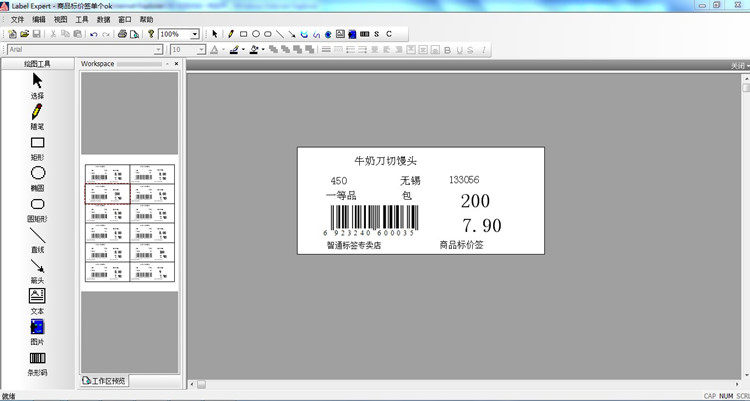Select the pointer tool in top toolbar
Screen dimensions: 750x401
point(215,34)
